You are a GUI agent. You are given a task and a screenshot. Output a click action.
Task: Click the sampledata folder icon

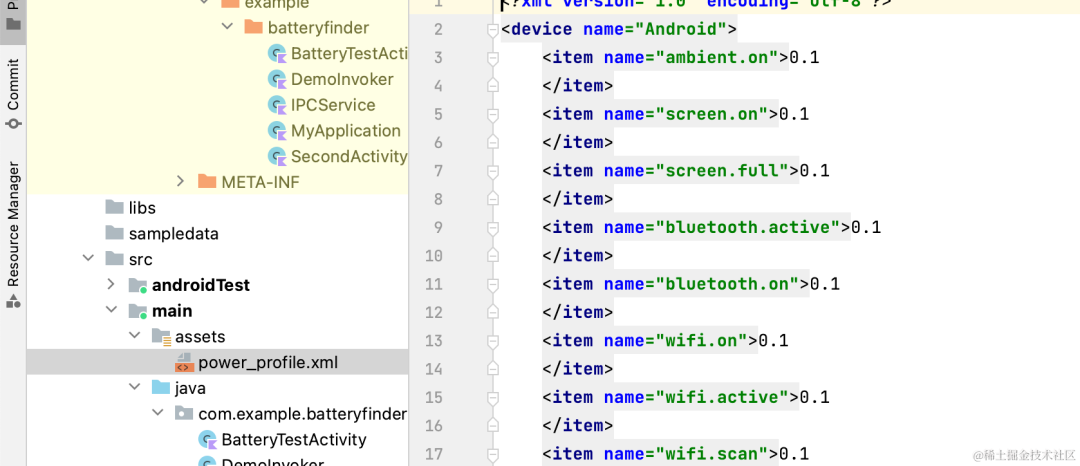114,233
